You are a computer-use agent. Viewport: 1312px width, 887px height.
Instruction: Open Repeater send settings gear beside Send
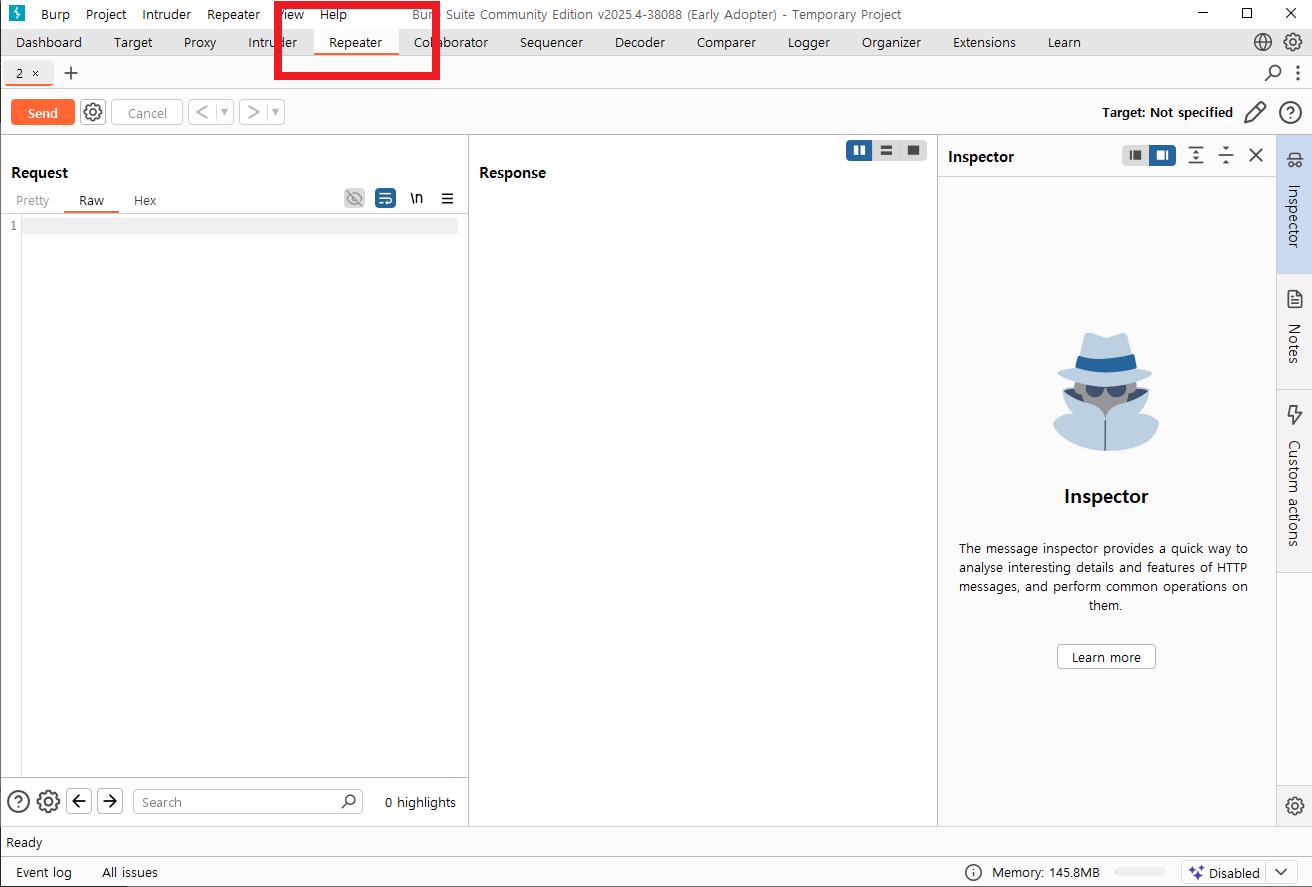93,112
